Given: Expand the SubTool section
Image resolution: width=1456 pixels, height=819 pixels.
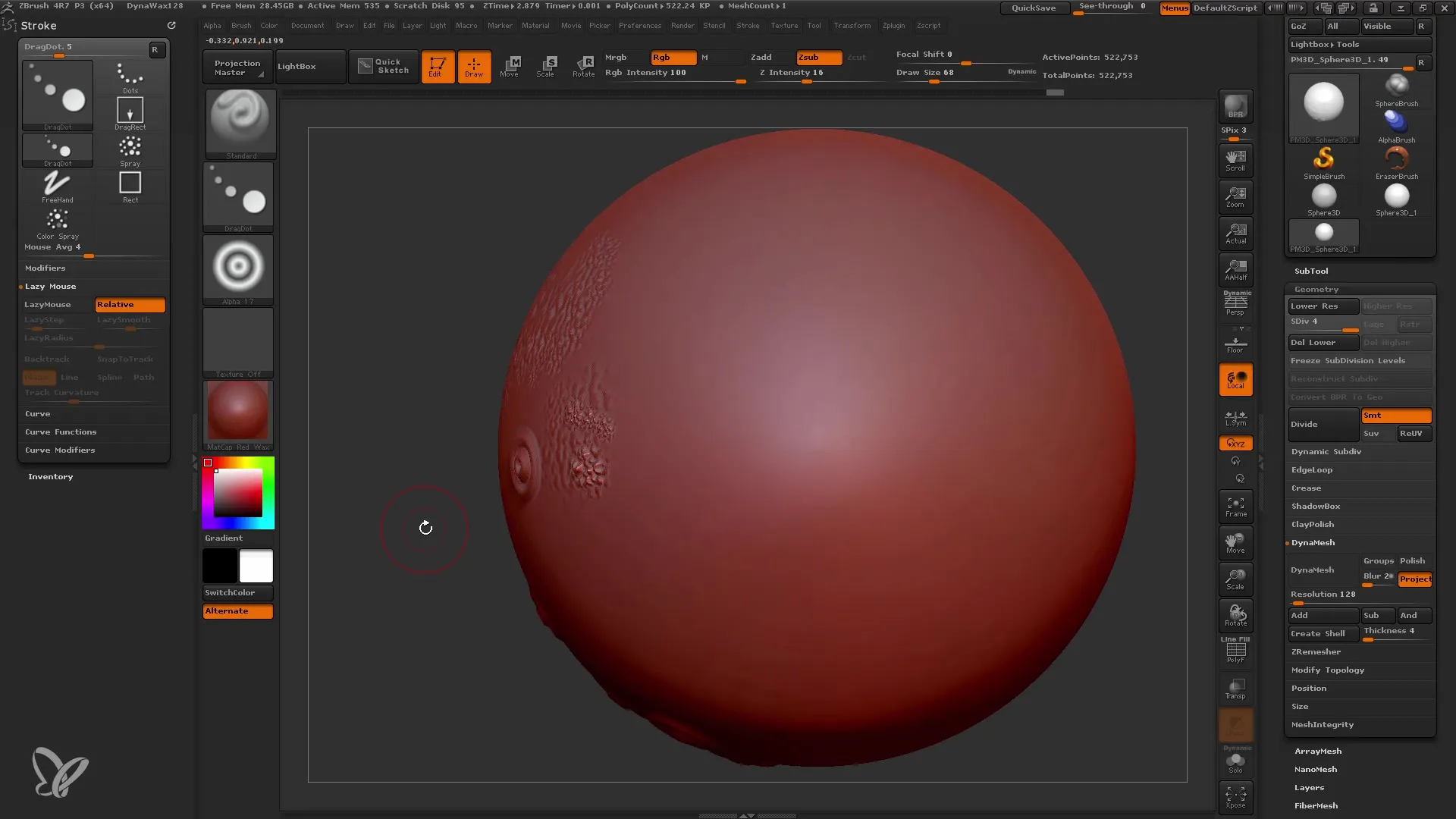Looking at the screenshot, I should 1311,271.
